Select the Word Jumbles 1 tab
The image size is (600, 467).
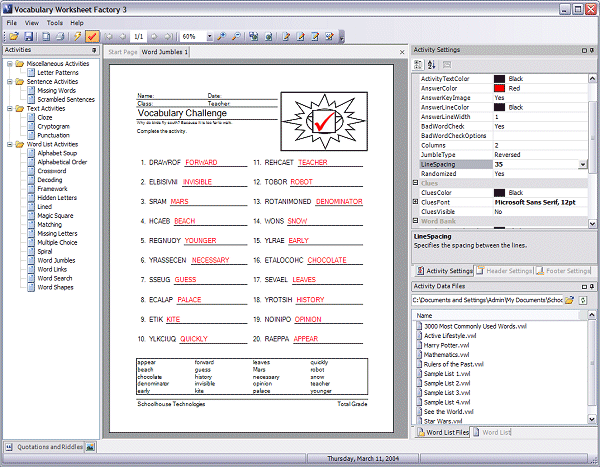coord(165,52)
